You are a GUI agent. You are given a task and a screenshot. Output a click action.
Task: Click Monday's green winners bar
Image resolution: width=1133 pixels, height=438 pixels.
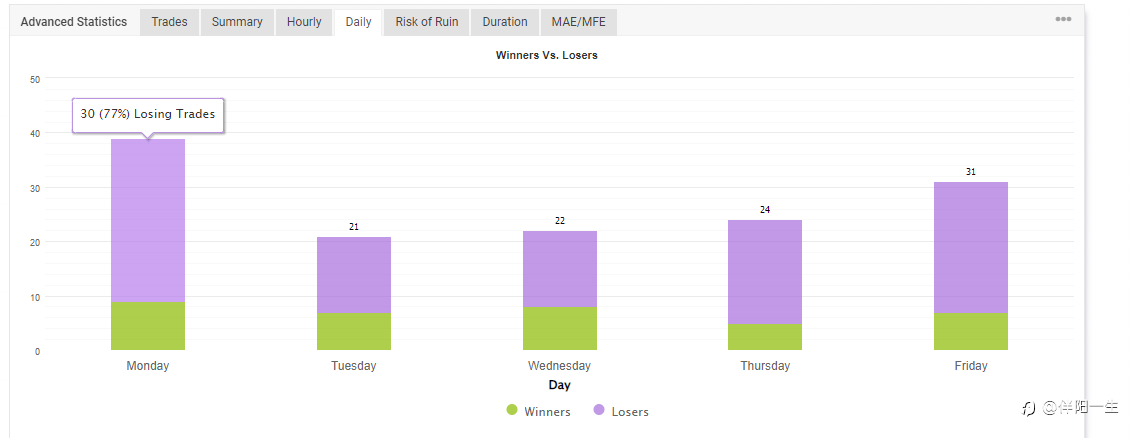(148, 326)
